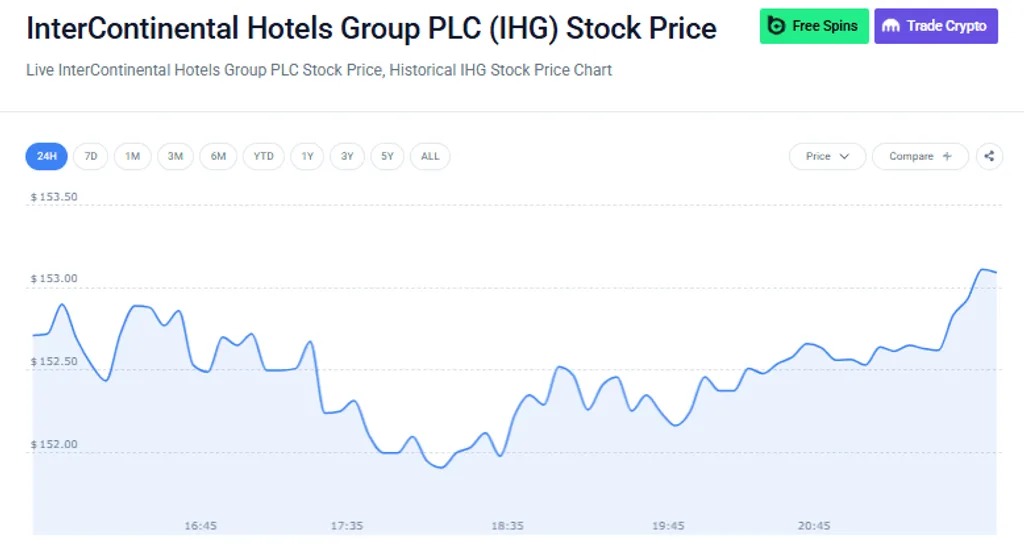
Task: Choose the 6M time range
Action: click(218, 156)
